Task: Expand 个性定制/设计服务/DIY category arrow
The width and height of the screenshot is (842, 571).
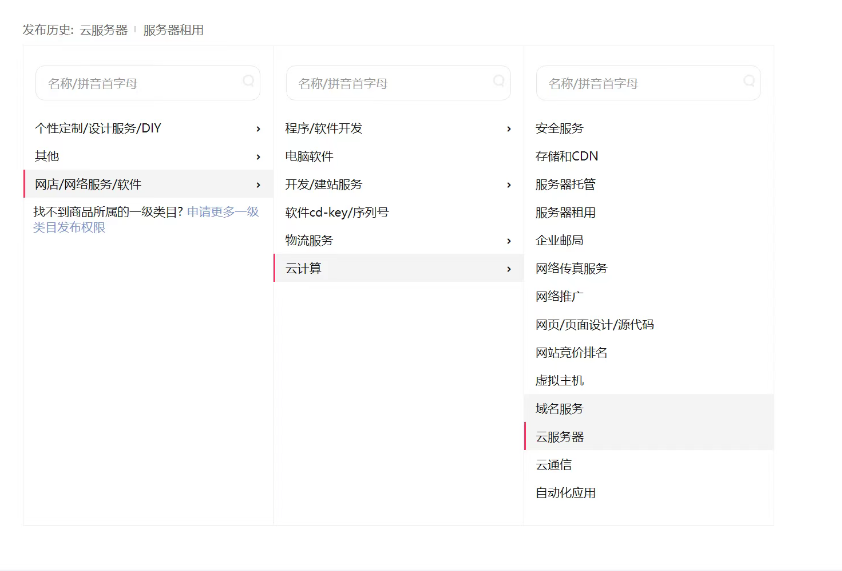Action: 258,129
